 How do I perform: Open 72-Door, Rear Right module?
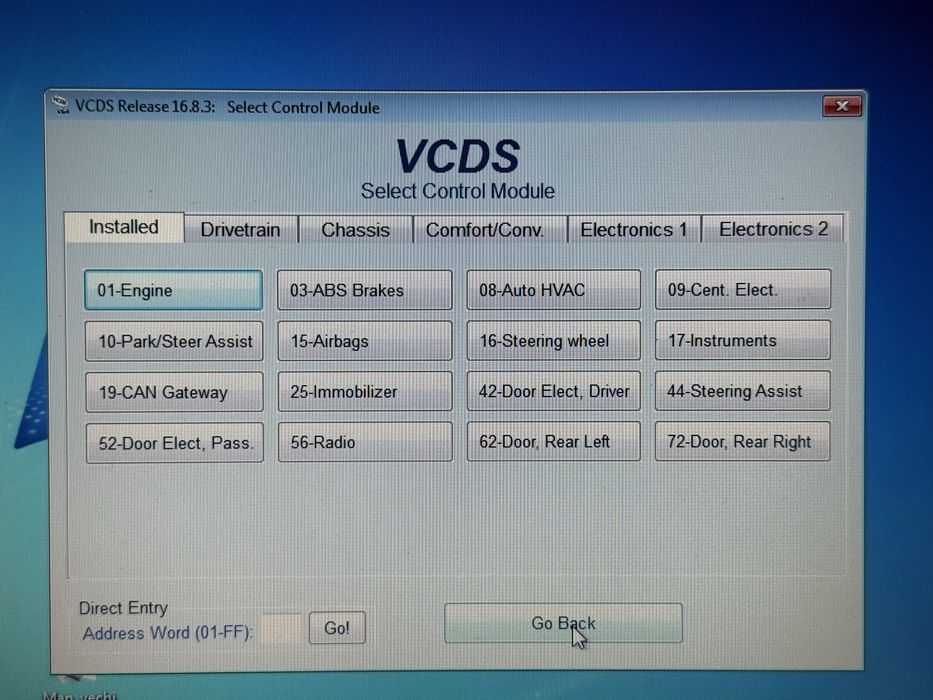[743, 441]
